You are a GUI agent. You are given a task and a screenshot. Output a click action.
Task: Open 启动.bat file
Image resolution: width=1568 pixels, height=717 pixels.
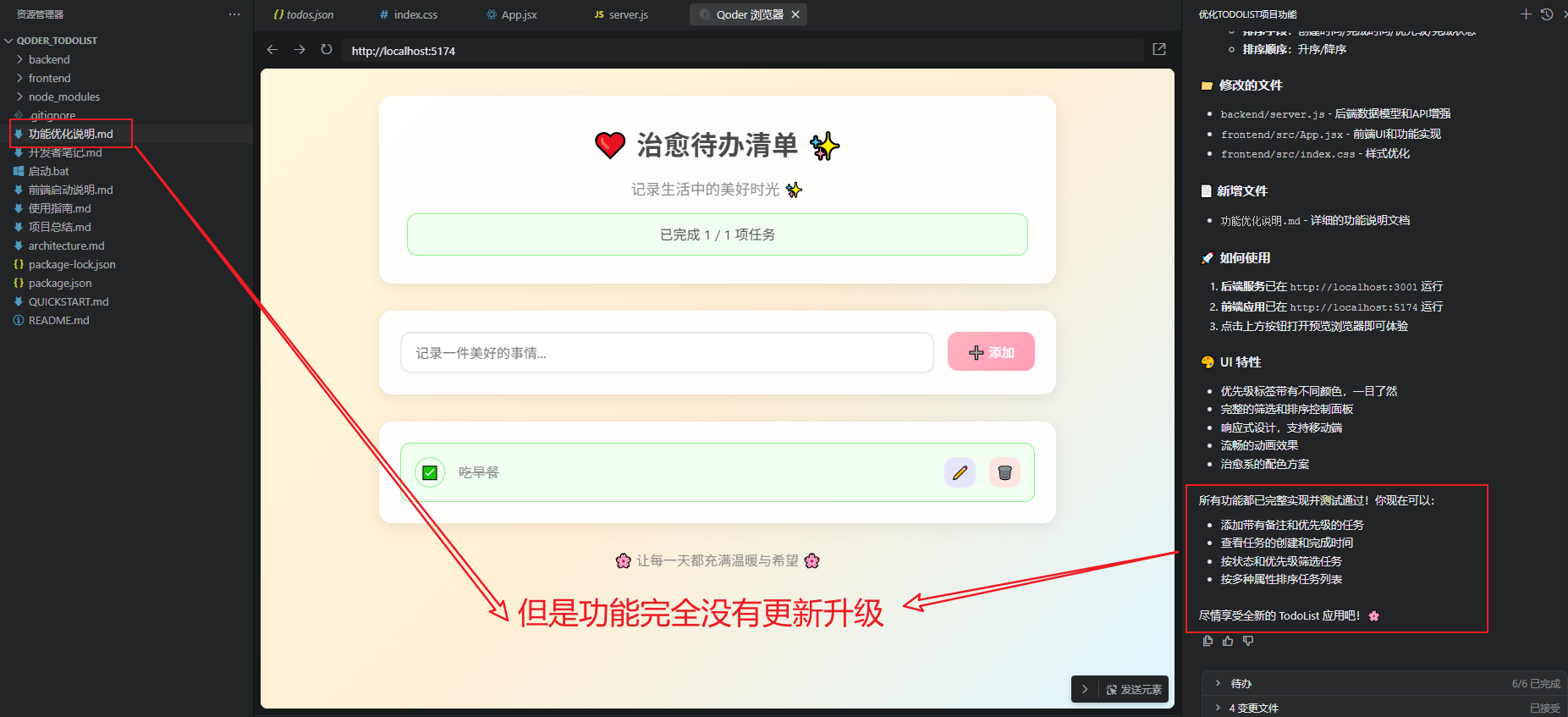coord(49,171)
